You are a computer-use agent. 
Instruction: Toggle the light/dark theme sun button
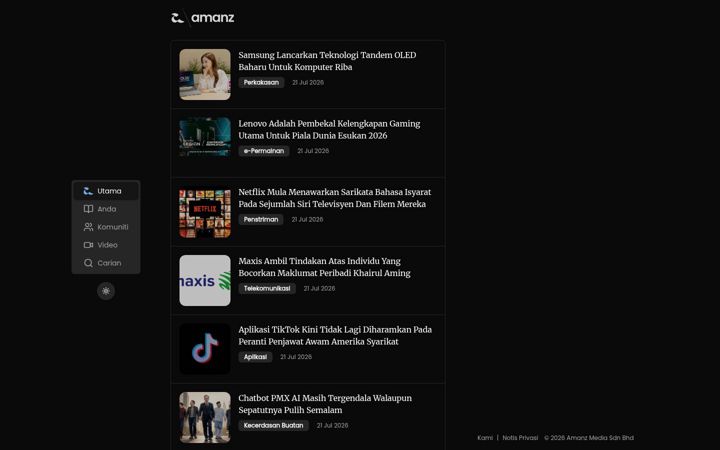tap(106, 291)
